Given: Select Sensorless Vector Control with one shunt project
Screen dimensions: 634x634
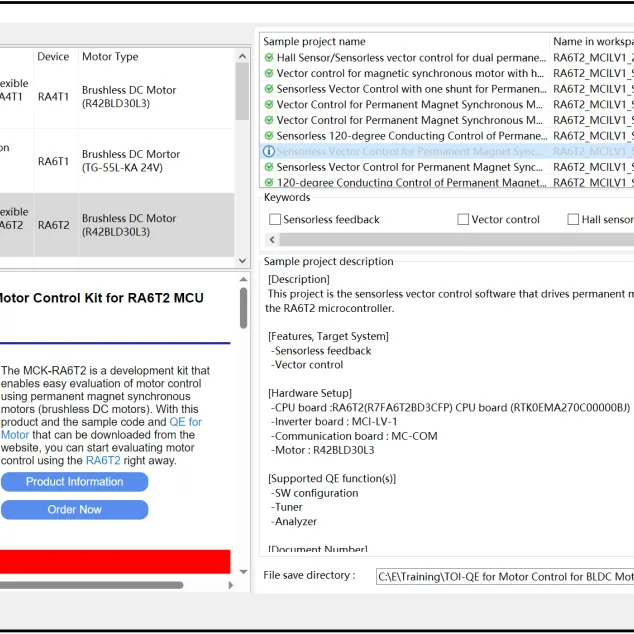Looking at the screenshot, I should [411, 89].
